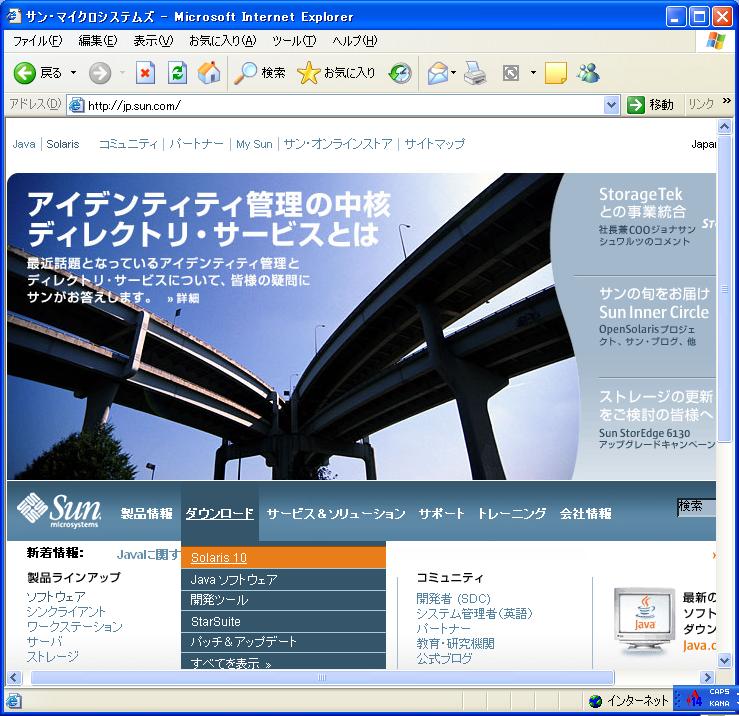Select Java ソフトウェア in download menu

(x=283, y=579)
